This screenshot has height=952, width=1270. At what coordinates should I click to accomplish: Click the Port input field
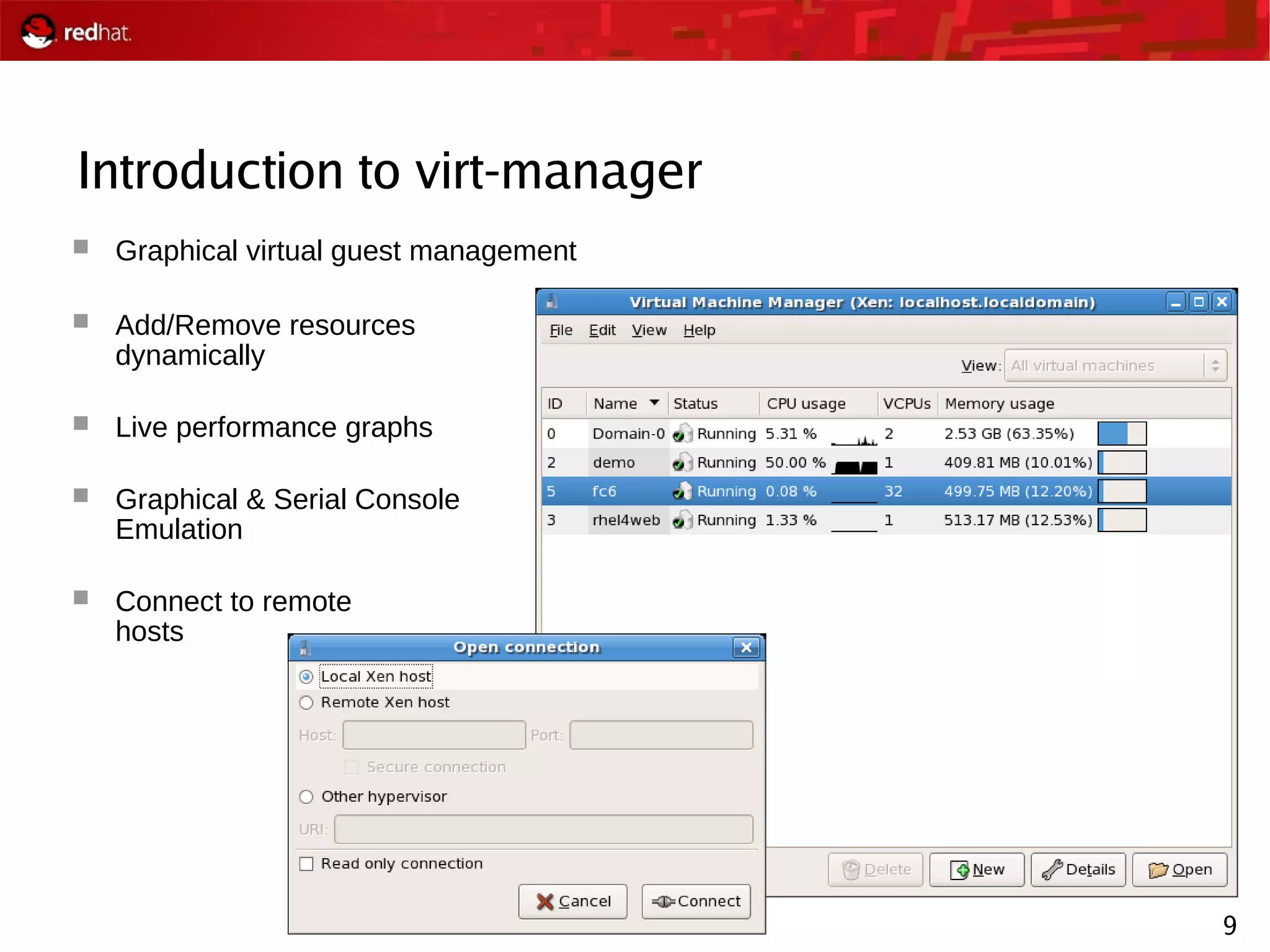[x=661, y=735]
